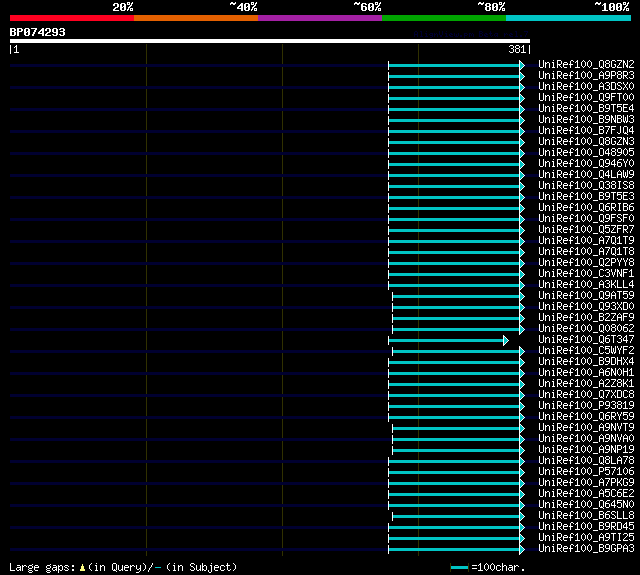Click the alignment bar for UniRef100_B9GPA3
640x575 pixels.
coord(454,550)
